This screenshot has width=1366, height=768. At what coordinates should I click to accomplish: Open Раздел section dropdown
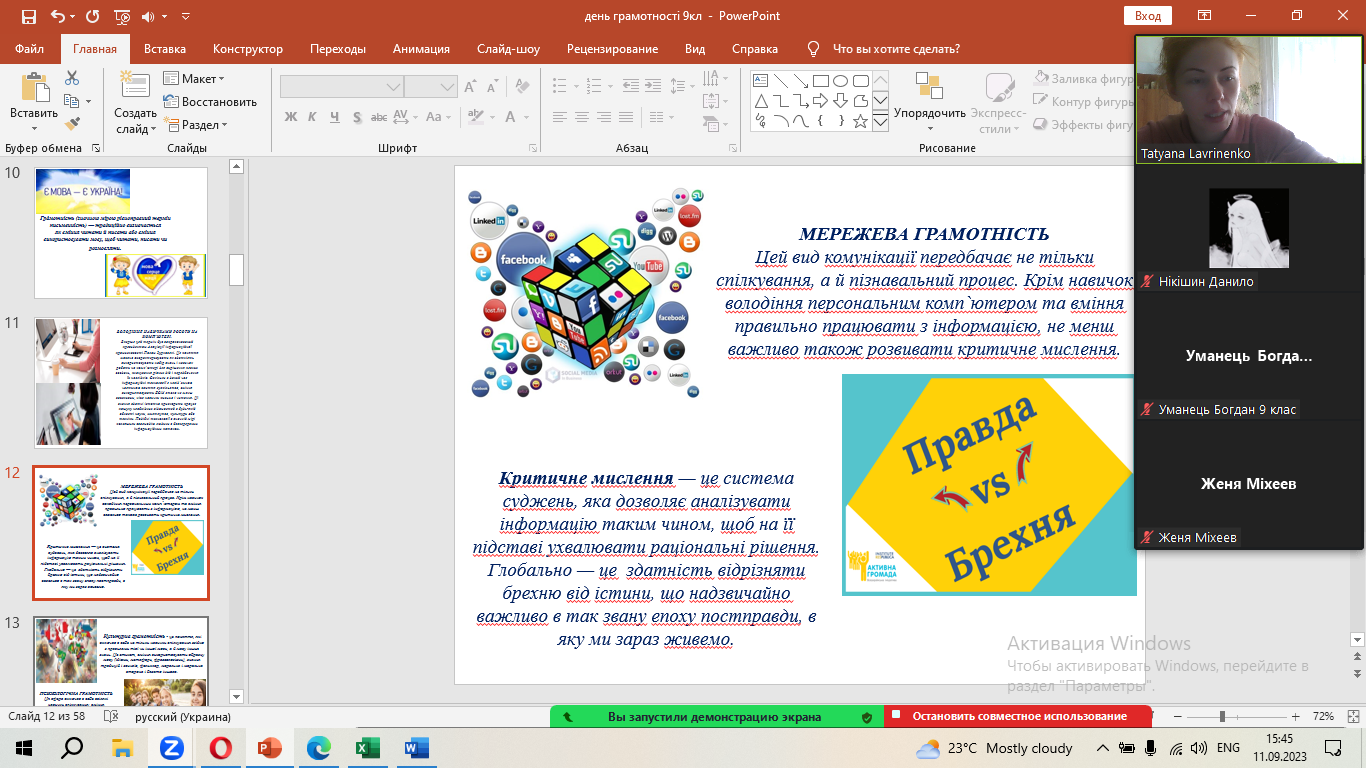pyautogui.click(x=197, y=125)
